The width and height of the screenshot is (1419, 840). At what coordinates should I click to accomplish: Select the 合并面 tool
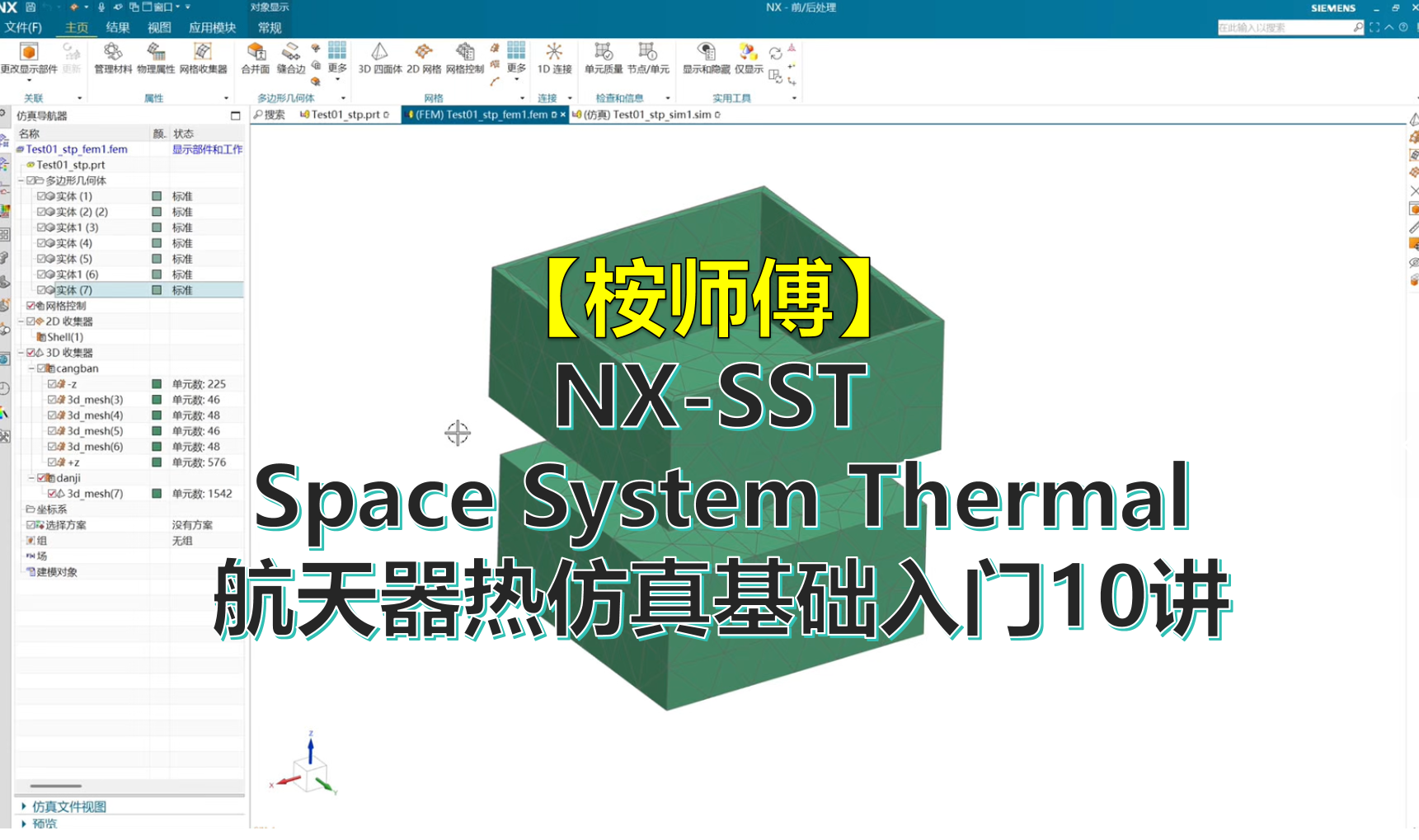click(x=256, y=57)
